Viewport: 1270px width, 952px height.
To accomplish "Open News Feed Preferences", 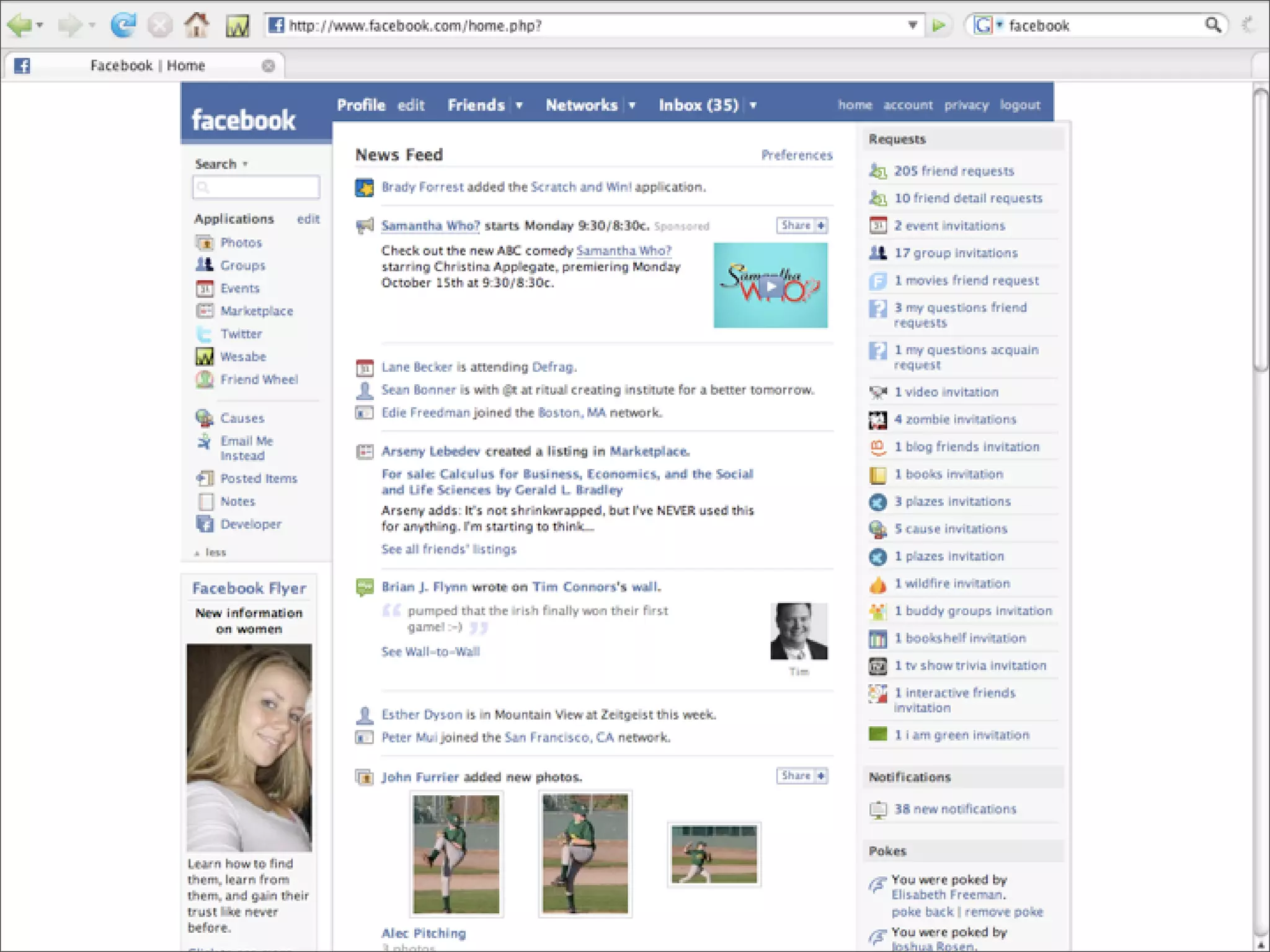I will coord(797,155).
